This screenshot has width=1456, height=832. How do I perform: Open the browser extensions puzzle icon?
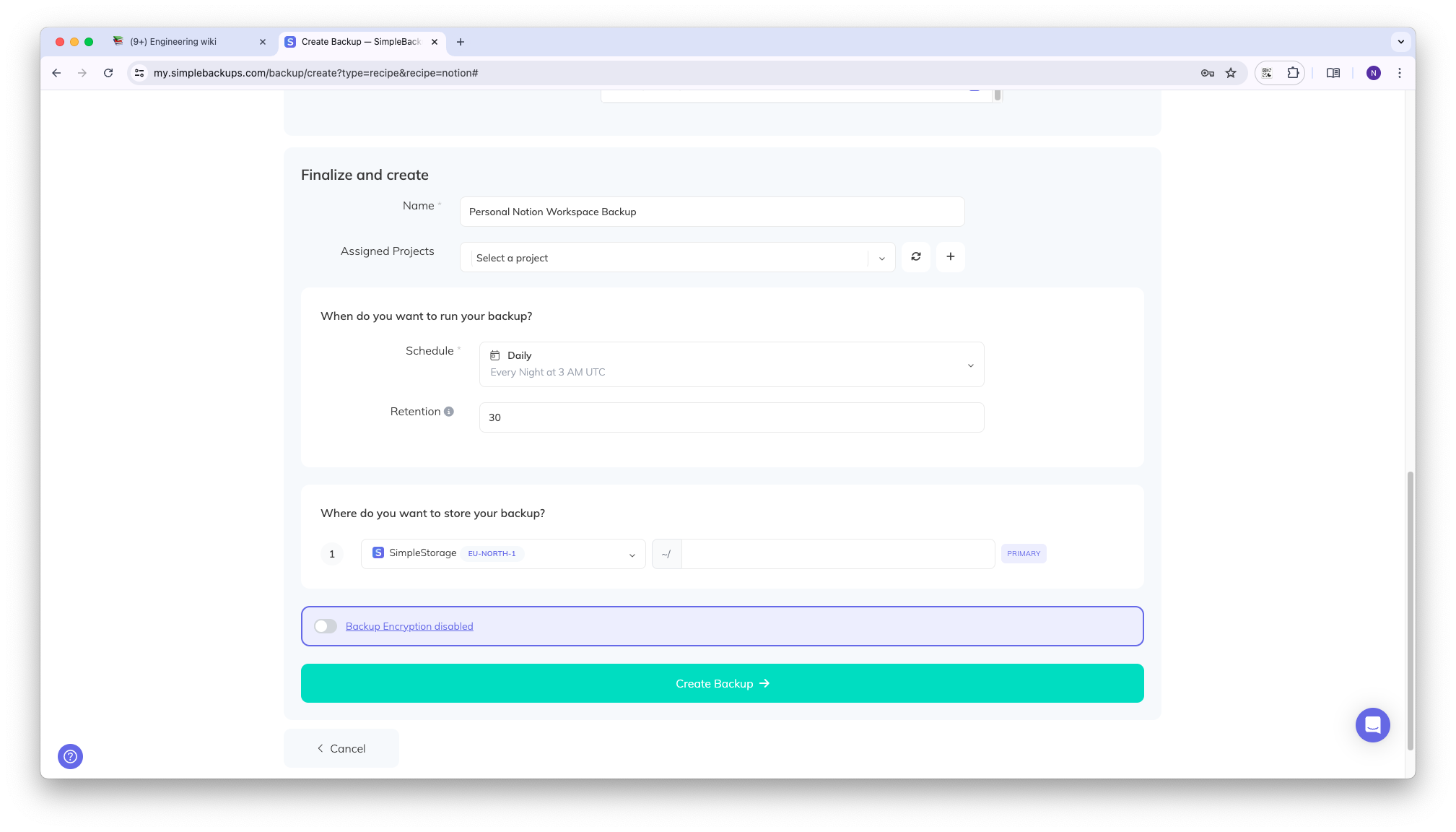tap(1292, 73)
